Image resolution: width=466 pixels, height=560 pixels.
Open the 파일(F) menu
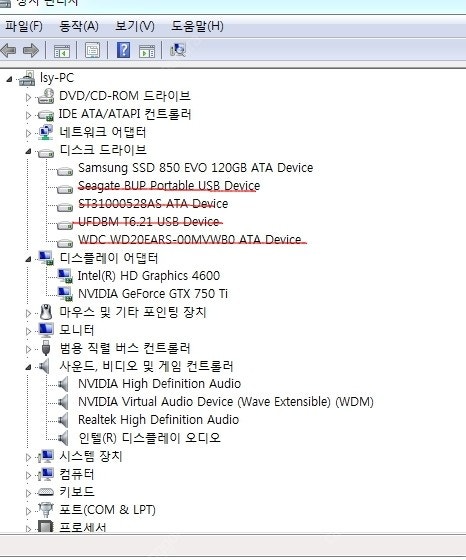(24, 26)
